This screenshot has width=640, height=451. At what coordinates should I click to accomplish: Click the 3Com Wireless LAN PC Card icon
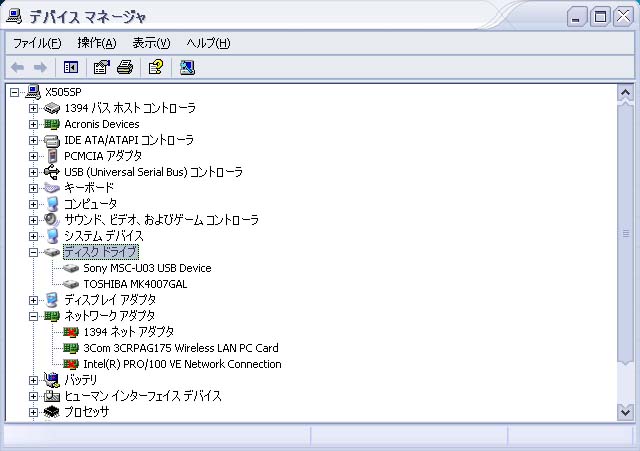pos(71,348)
